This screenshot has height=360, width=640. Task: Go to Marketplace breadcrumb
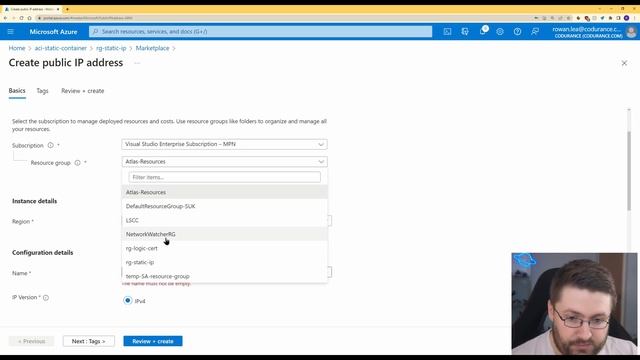pos(153,48)
